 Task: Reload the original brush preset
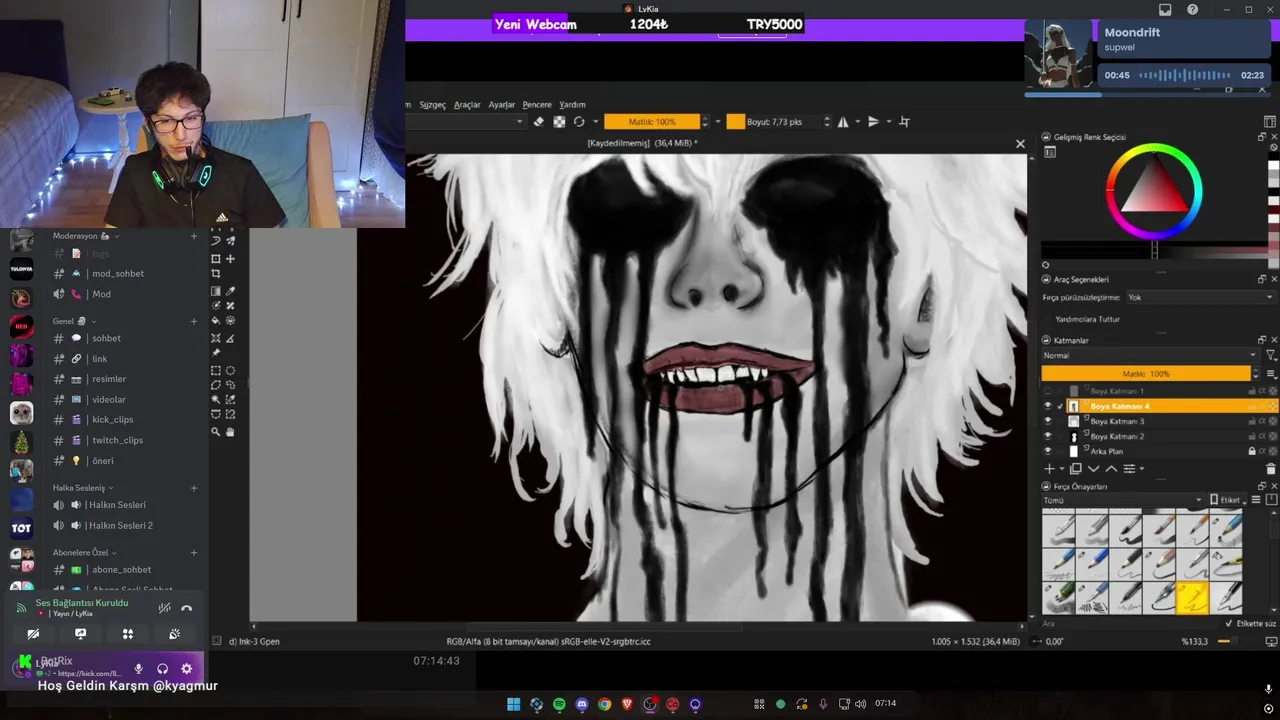click(579, 122)
